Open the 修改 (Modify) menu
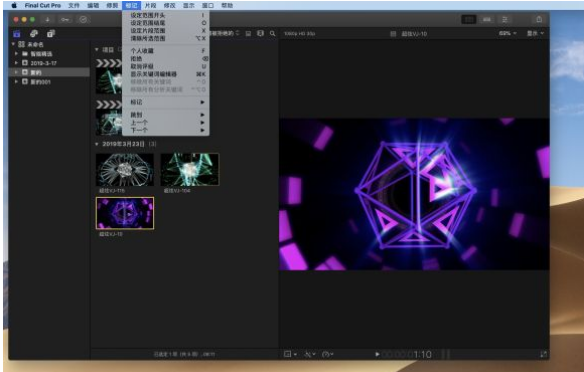Image resolution: width=584 pixels, height=372 pixels. pyautogui.click(x=169, y=5)
